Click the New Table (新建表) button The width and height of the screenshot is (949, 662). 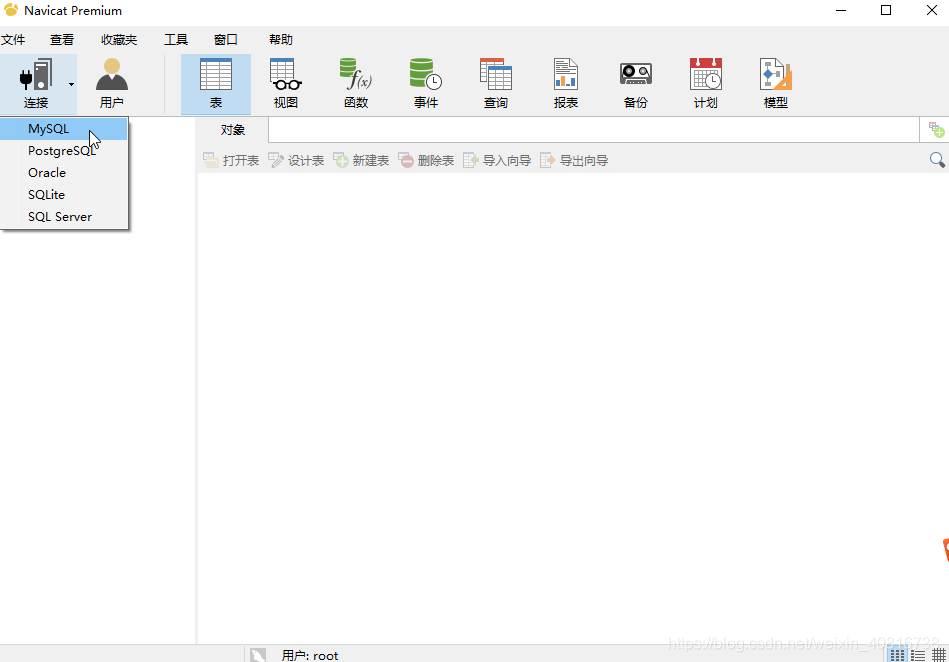click(361, 160)
